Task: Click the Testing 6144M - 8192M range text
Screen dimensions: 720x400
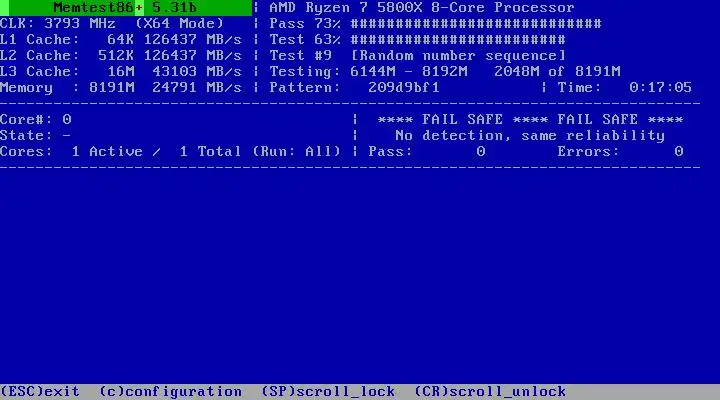Action: coord(368,71)
